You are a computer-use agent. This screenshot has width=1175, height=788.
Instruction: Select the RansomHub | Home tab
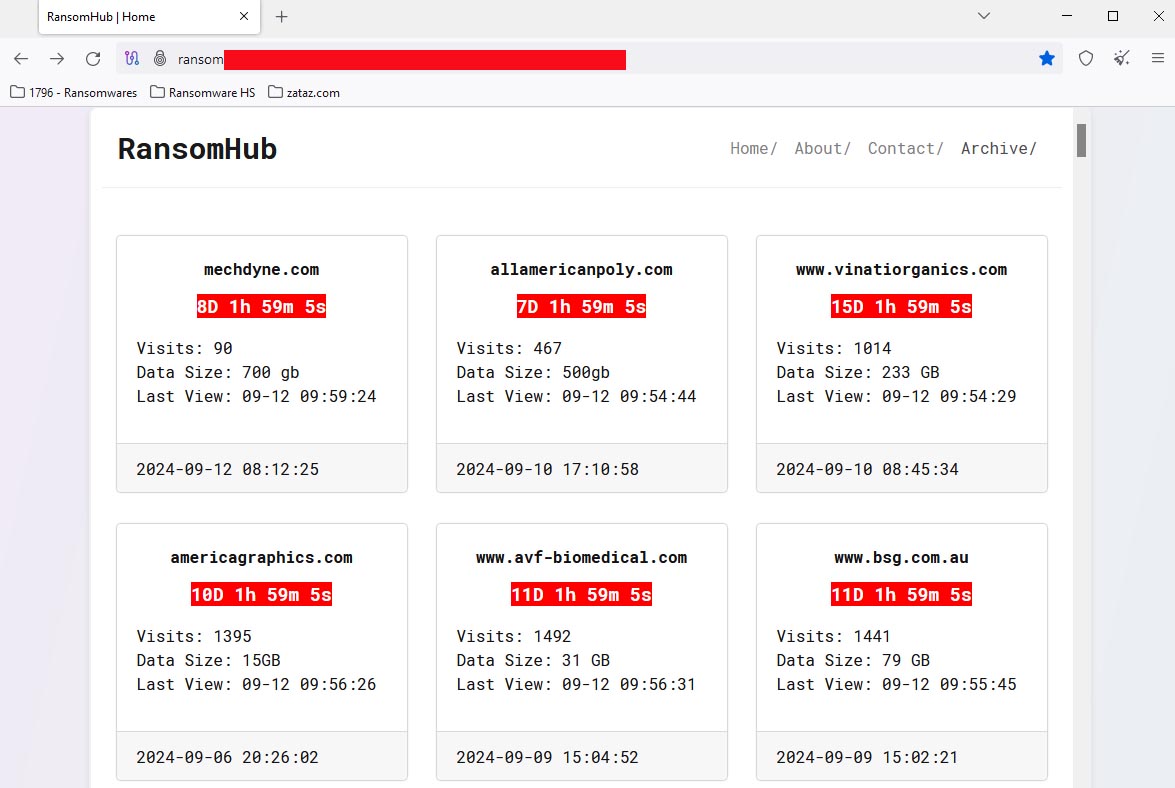149,16
